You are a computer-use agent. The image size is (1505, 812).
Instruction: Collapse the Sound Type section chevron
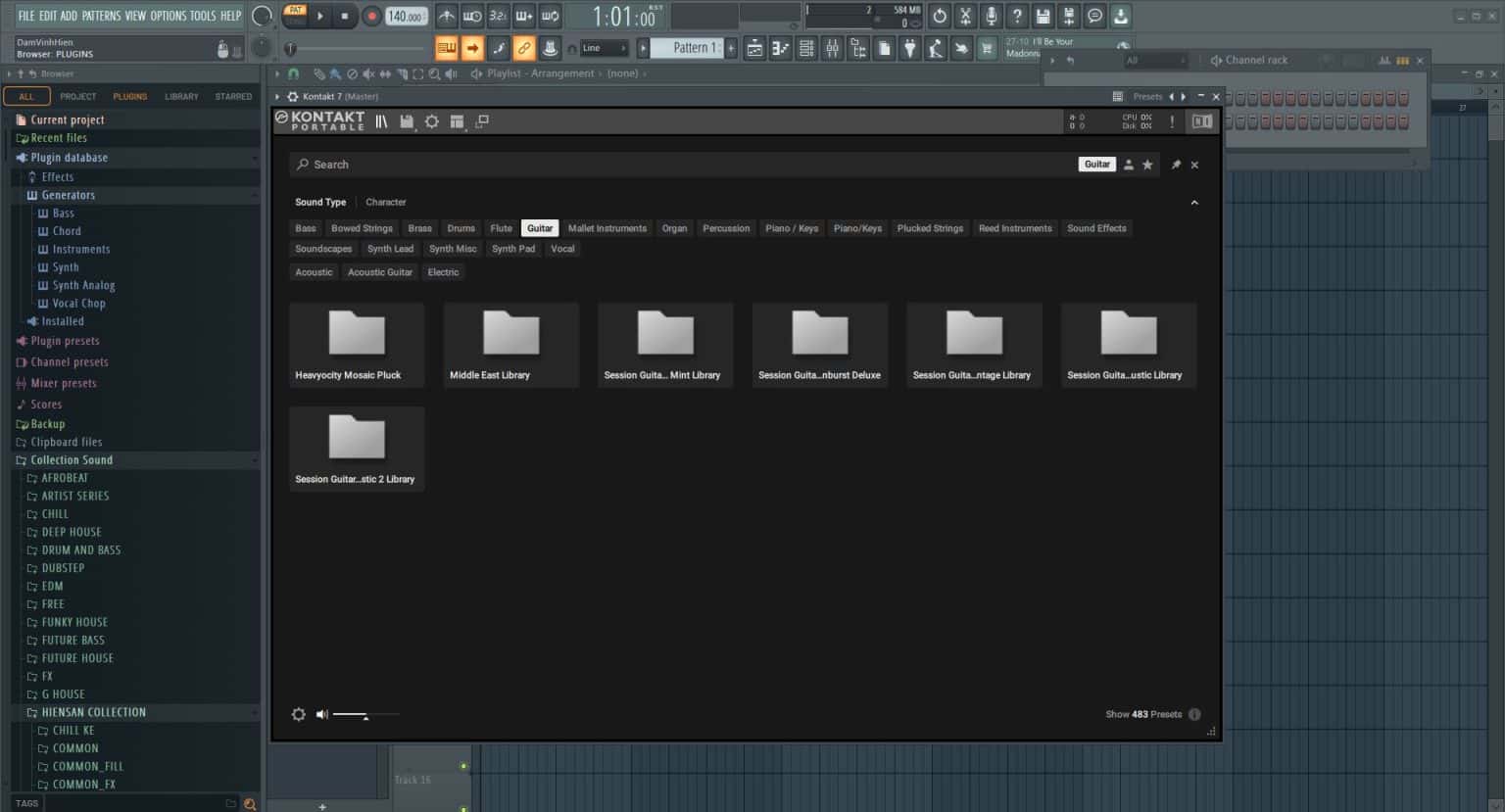coord(1194,202)
